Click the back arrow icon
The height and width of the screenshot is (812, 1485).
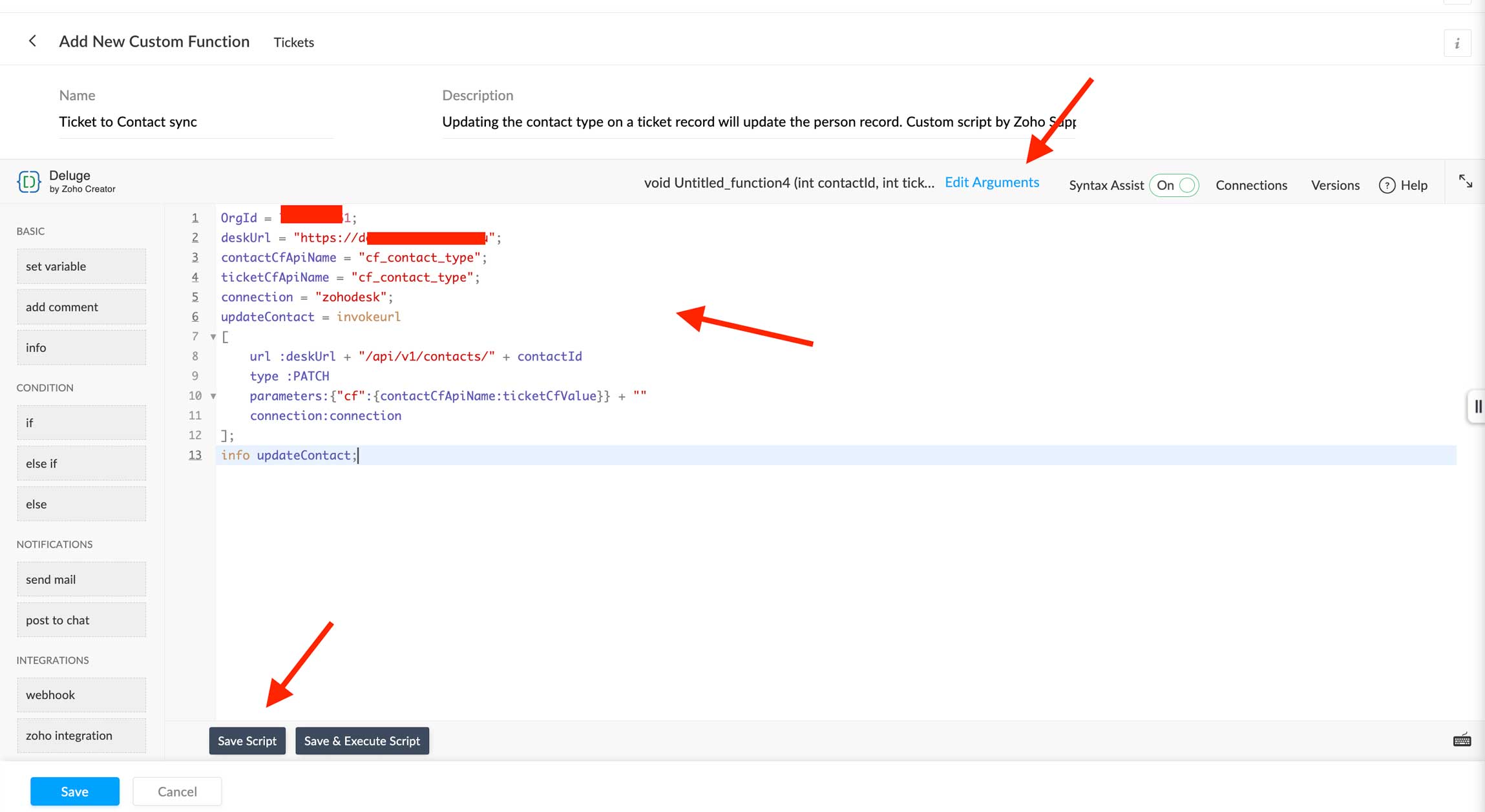pos(32,41)
